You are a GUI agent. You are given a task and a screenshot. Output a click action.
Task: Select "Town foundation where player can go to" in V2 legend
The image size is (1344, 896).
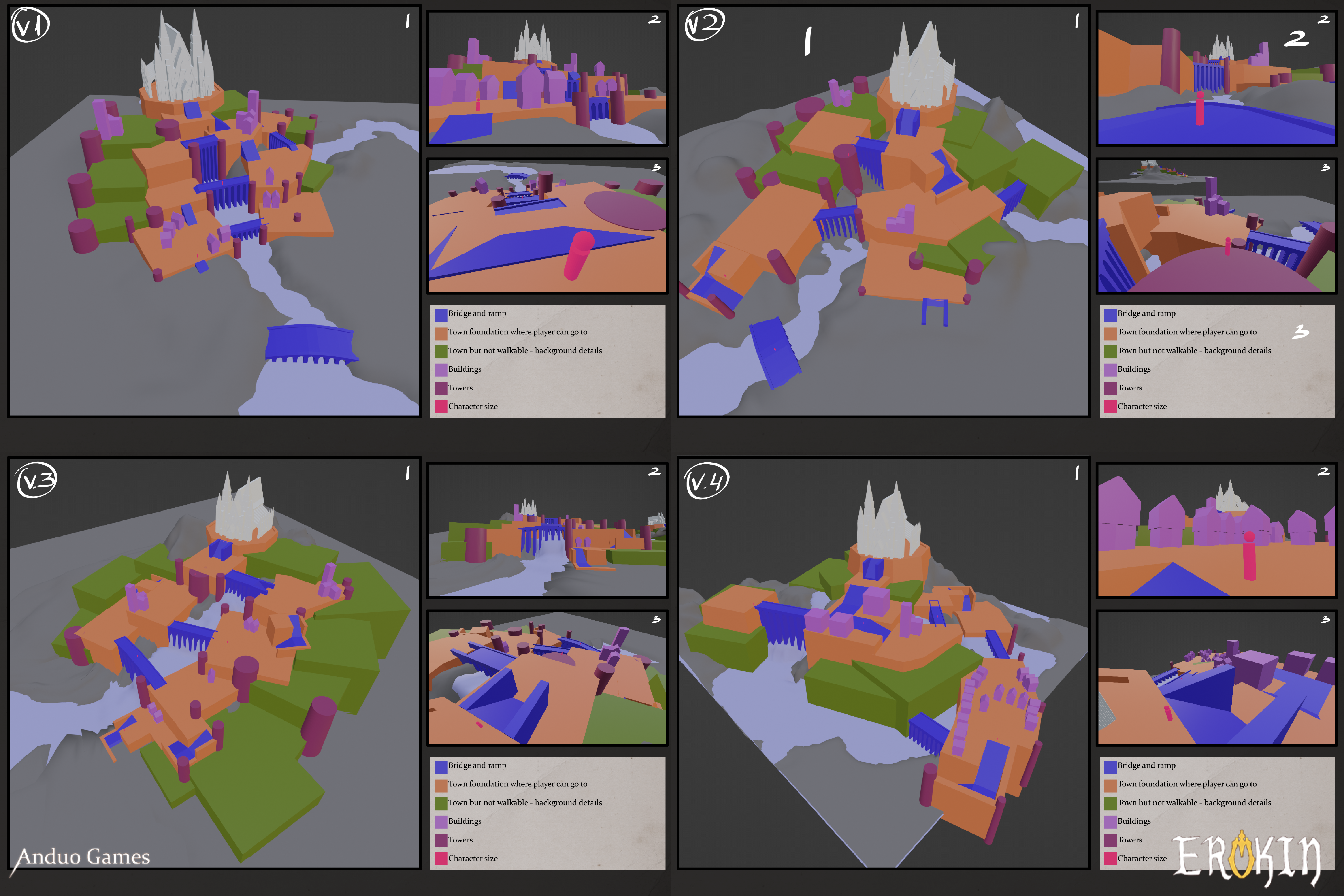coord(1187,332)
